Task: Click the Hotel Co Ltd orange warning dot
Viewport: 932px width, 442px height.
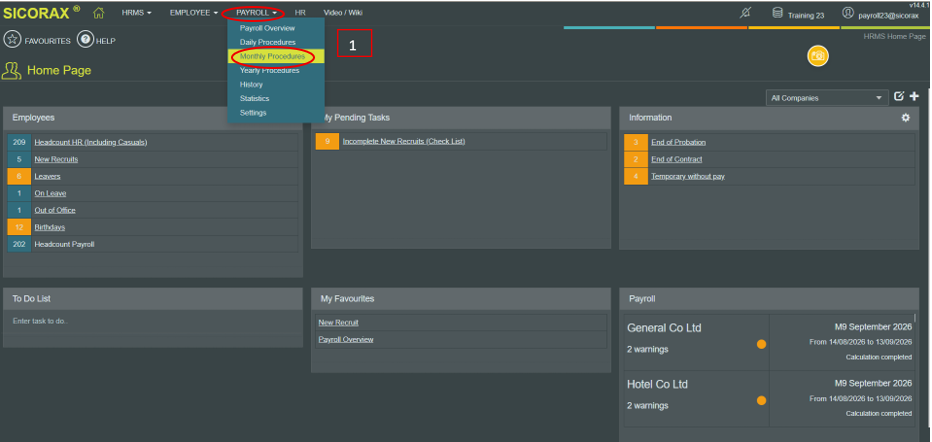Action: point(761,400)
